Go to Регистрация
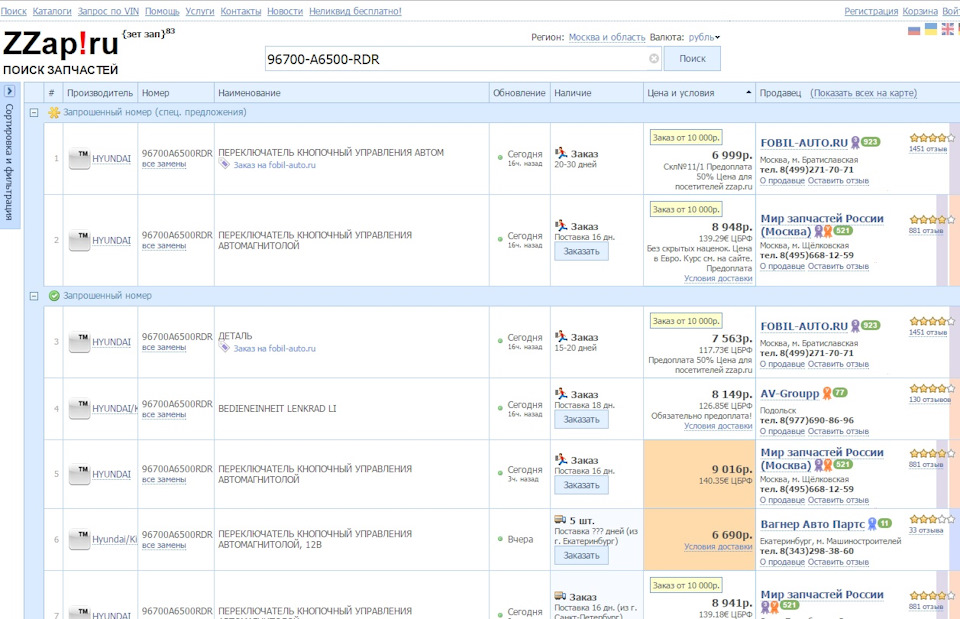The image size is (960, 619). click(x=871, y=11)
